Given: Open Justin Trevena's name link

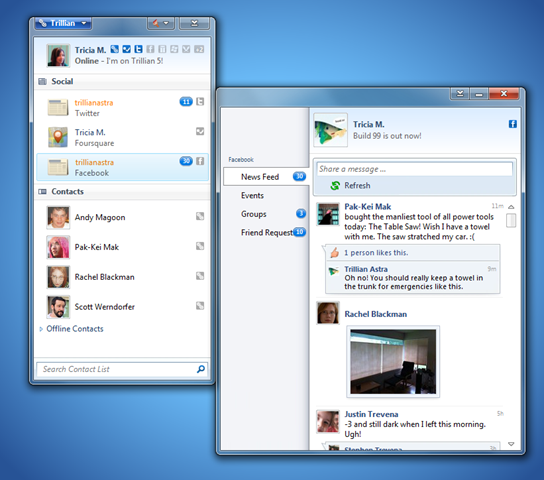Looking at the screenshot, I should click(371, 414).
